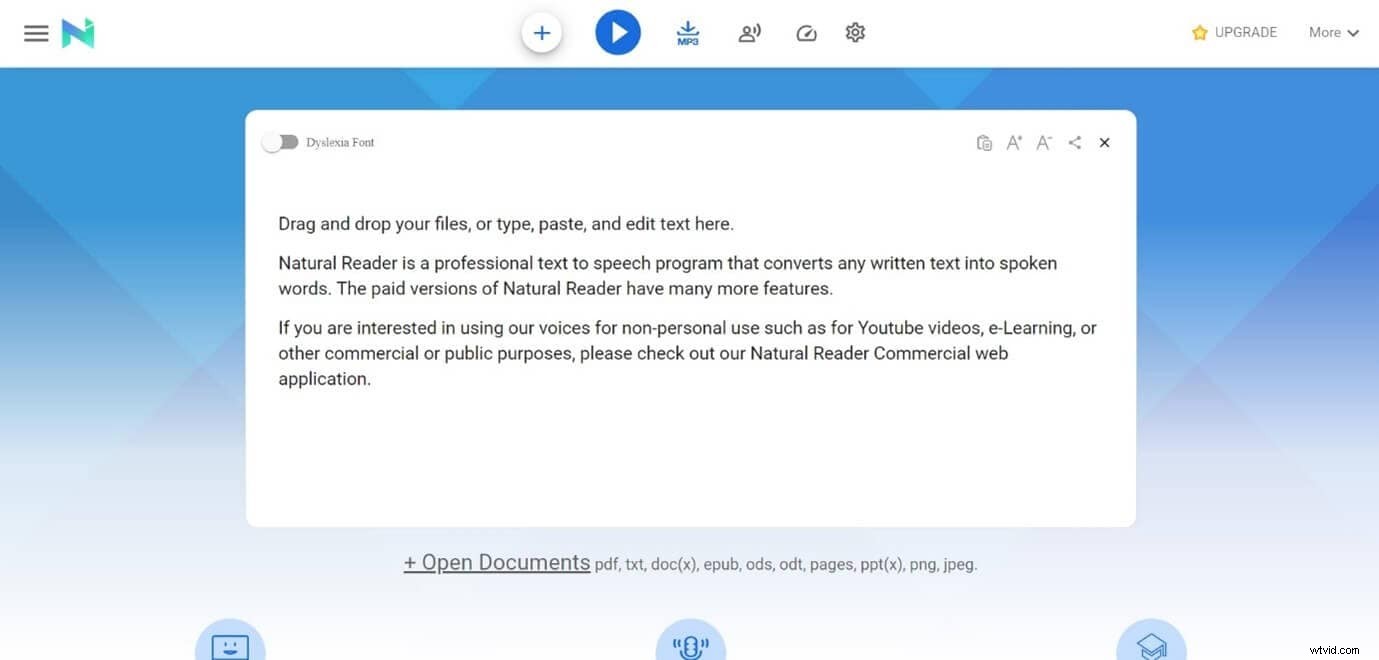This screenshot has height=660, width=1379.
Task: Open Documents to upload a file
Action: [497, 562]
